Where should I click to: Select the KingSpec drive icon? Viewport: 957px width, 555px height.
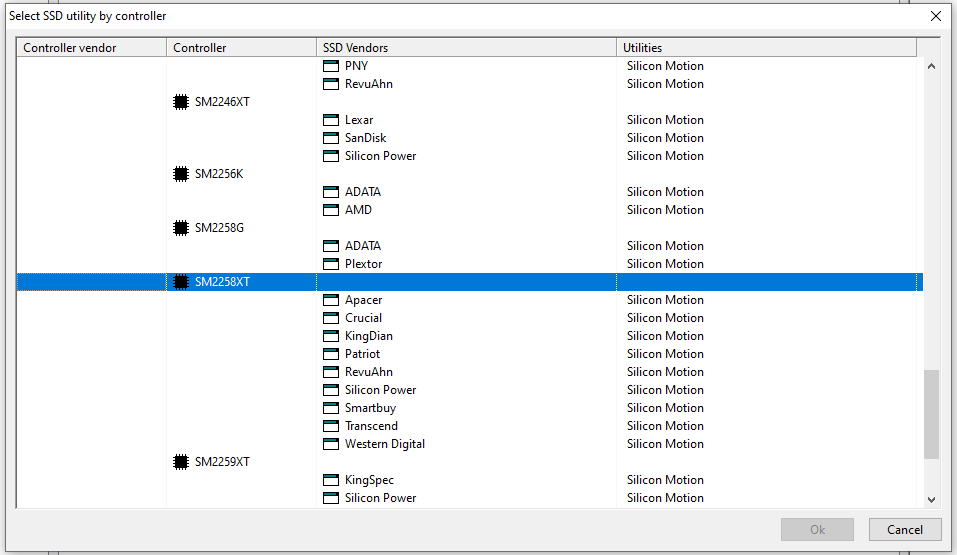pyautogui.click(x=331, y=481)
